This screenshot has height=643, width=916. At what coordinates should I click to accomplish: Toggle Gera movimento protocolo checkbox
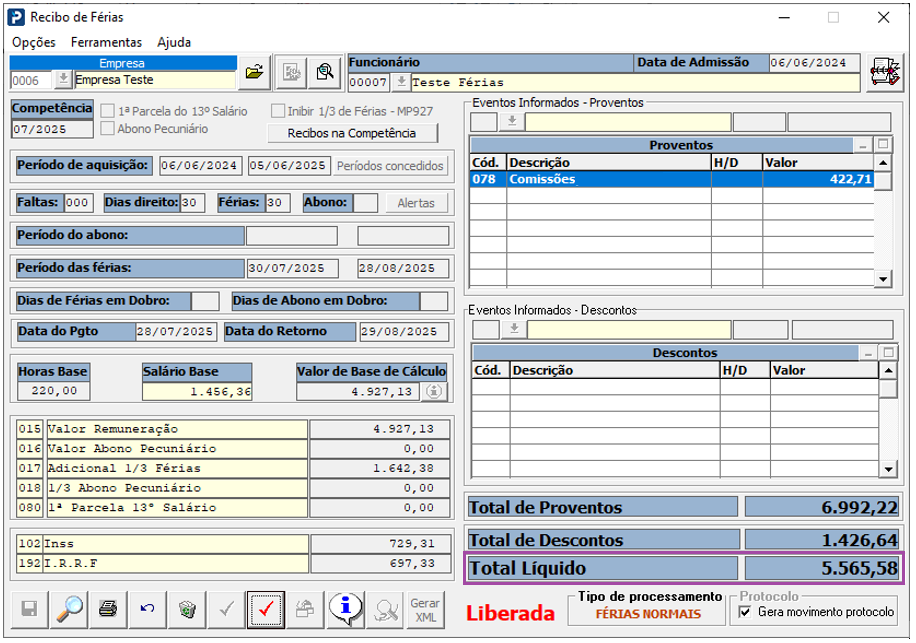743,611
